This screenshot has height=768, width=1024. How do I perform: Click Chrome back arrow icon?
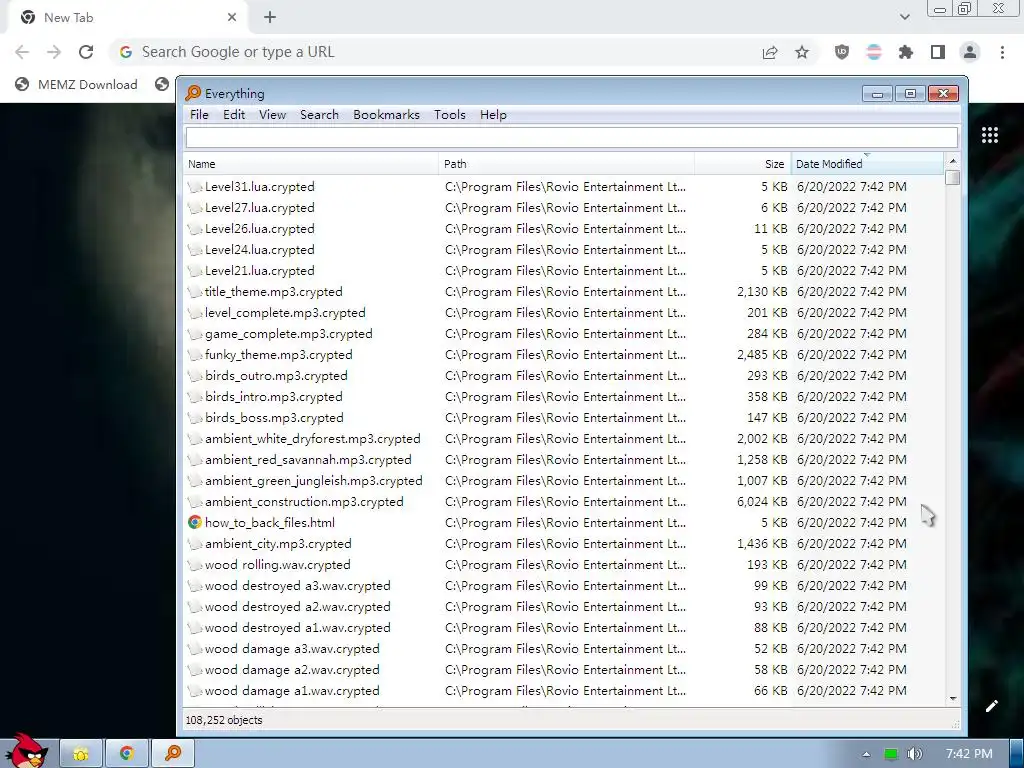tap(22, 52)
